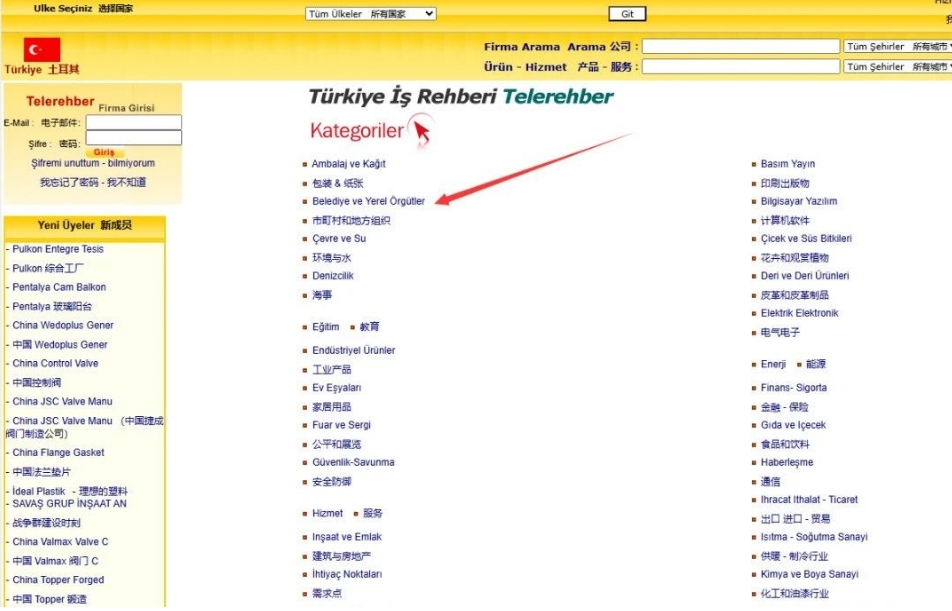
Task: Open SAVAŞ GRUP İNŞAAT AN link
Action: (x=69, y=503)
